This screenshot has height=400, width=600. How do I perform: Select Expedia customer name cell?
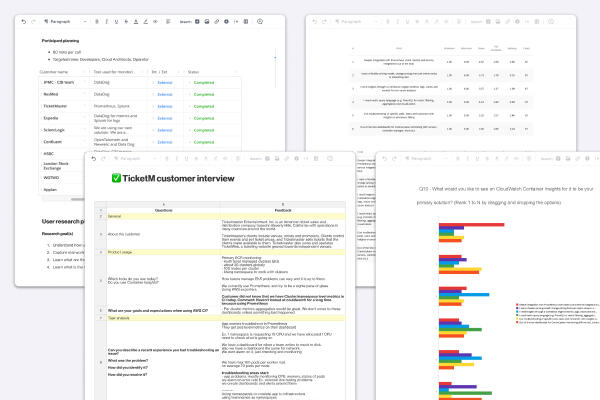click(x=64, y=118)
